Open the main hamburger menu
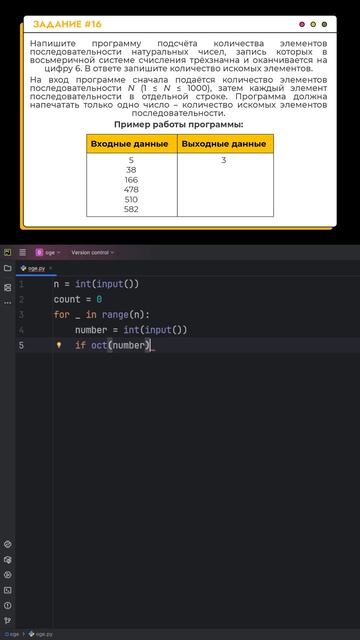Viewport: 360px width, 640px height. point(22,252)
